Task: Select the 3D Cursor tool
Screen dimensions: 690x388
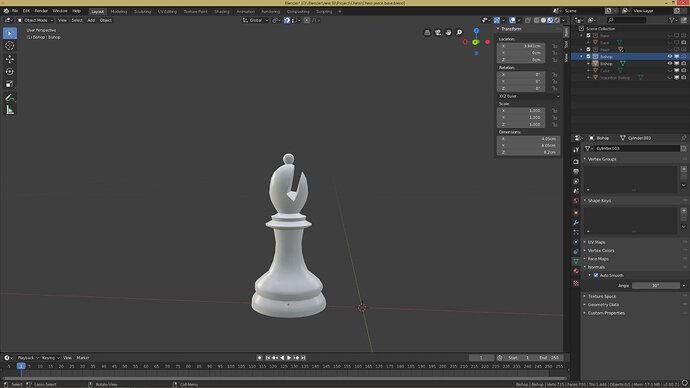Action: (x=10, y=46)
